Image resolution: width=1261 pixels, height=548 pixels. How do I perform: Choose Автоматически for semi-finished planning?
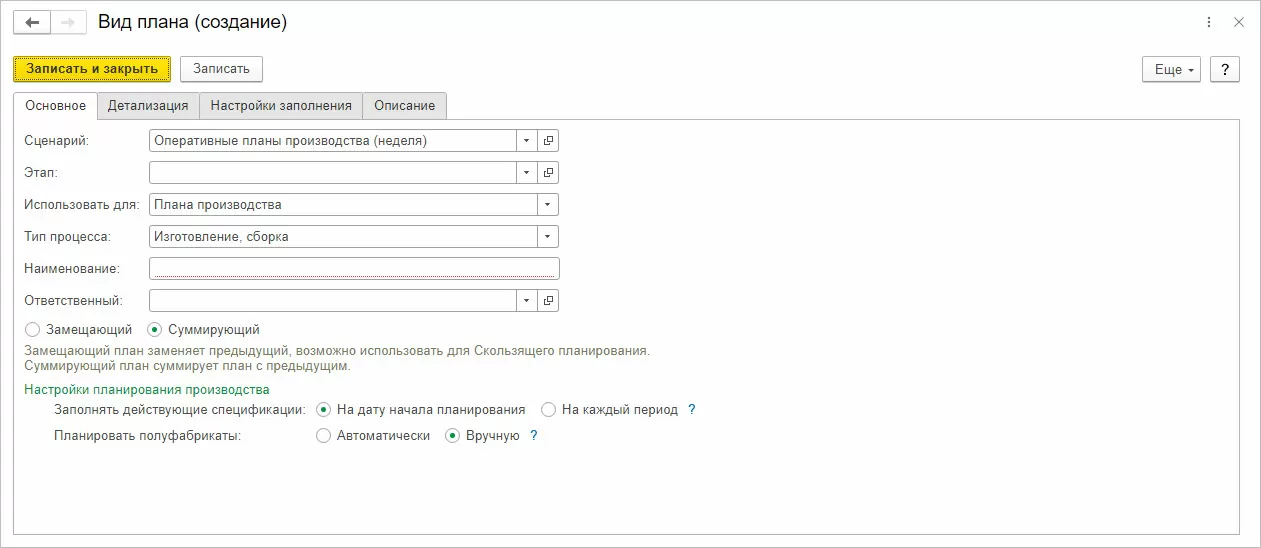pyautogui.click(x=323, y=435)
